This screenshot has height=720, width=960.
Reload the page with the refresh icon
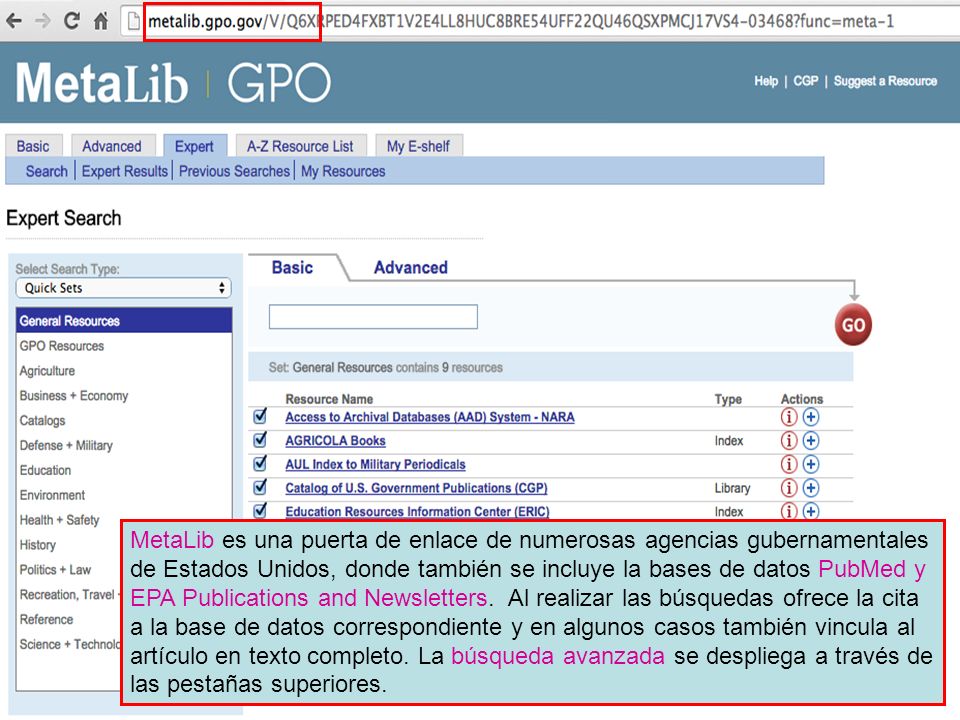point(72,21)
